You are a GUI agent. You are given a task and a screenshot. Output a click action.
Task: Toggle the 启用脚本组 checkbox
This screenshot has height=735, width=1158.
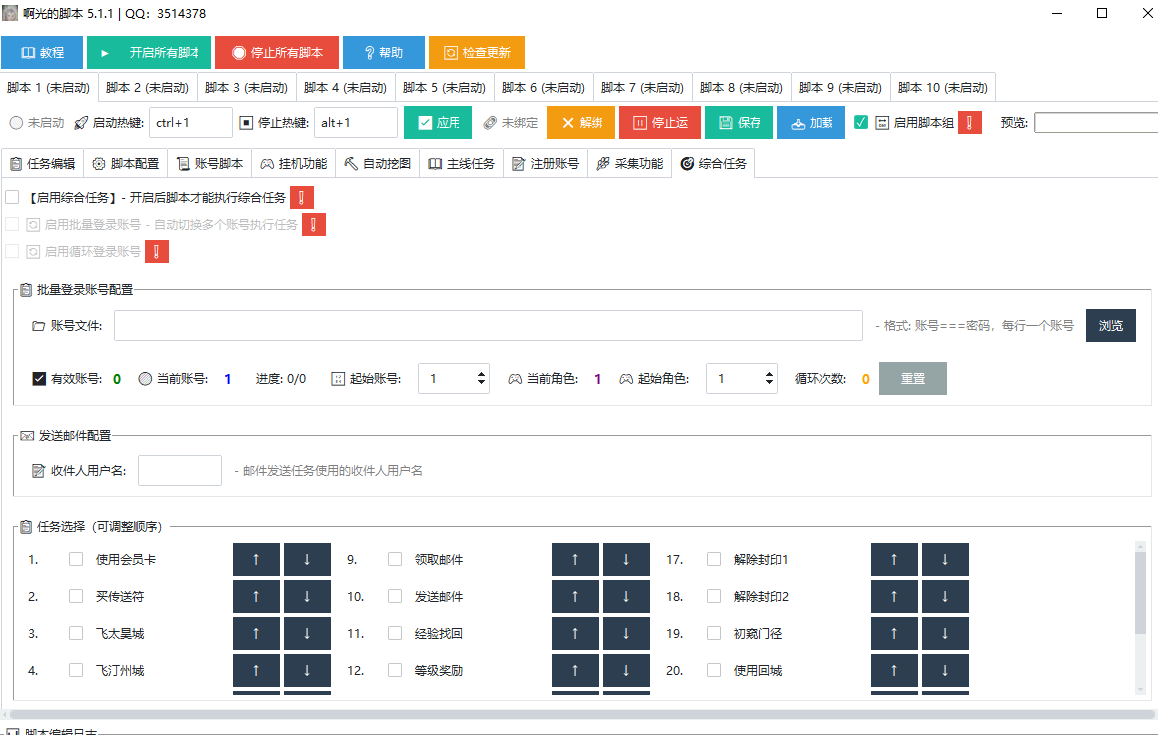[x=861, y=123]
